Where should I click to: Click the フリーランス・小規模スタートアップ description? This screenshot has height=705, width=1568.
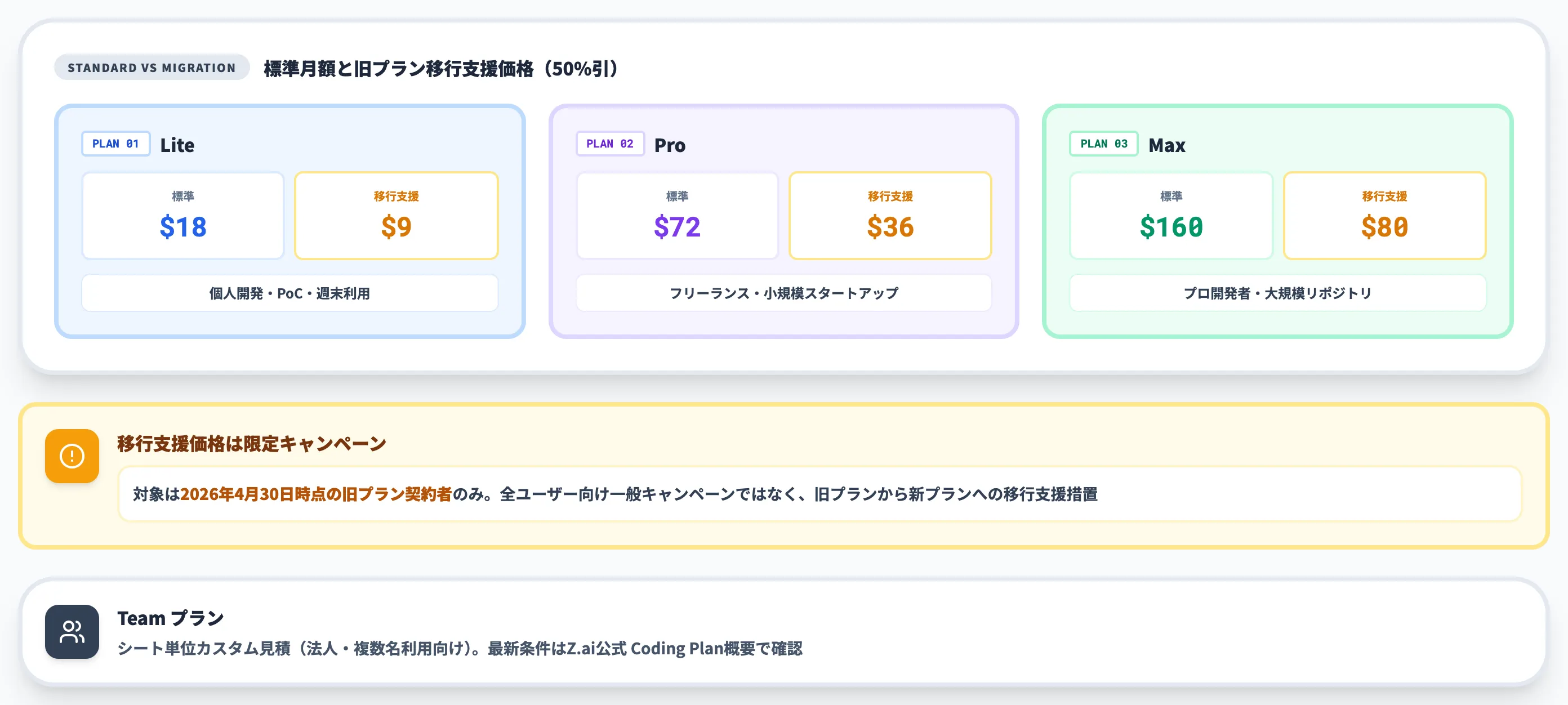click(x=784, y=293)
